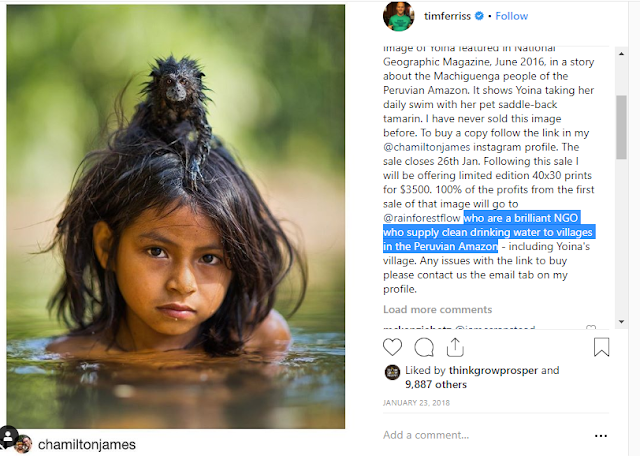Open the chamiltonjames avatar below the photo
Viewport: 640px width, 456px height.
click(x=23, y=444)
